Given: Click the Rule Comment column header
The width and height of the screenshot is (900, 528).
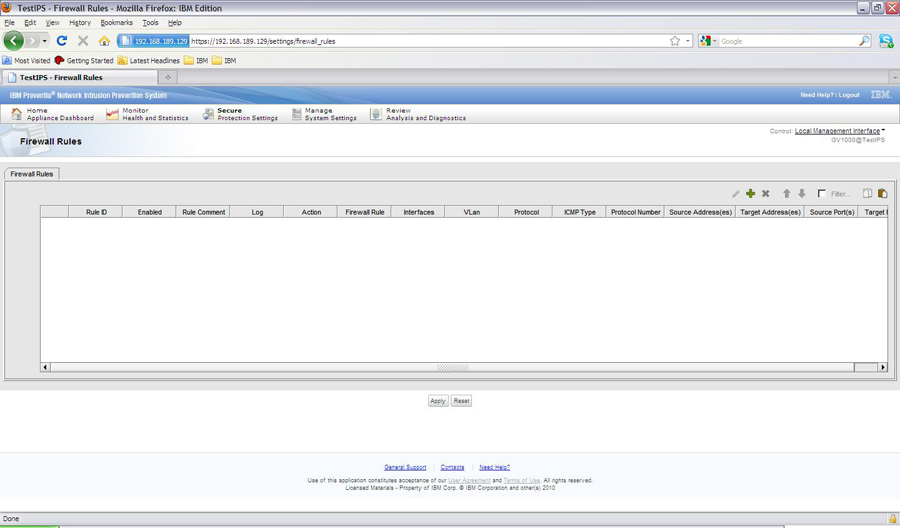Looking at the screenshot, I should (x=203, y=212).
